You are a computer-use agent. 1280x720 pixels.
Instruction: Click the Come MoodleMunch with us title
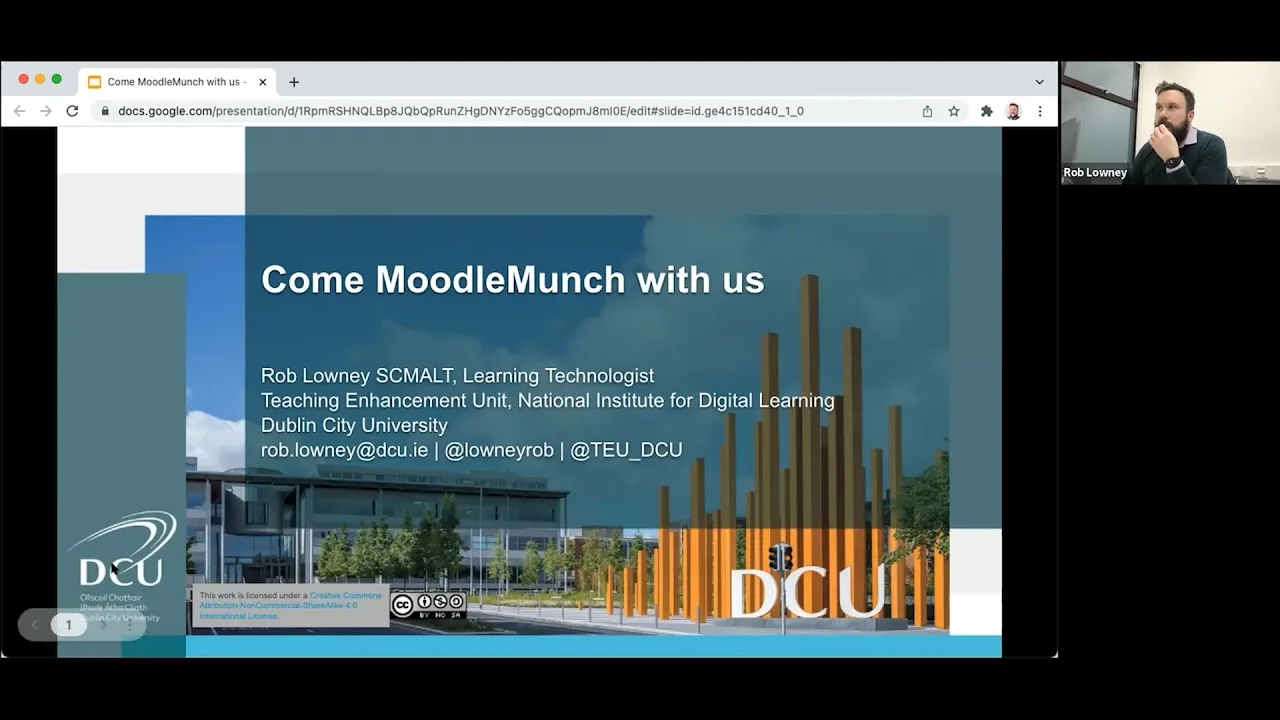click(x=512, y=279)
